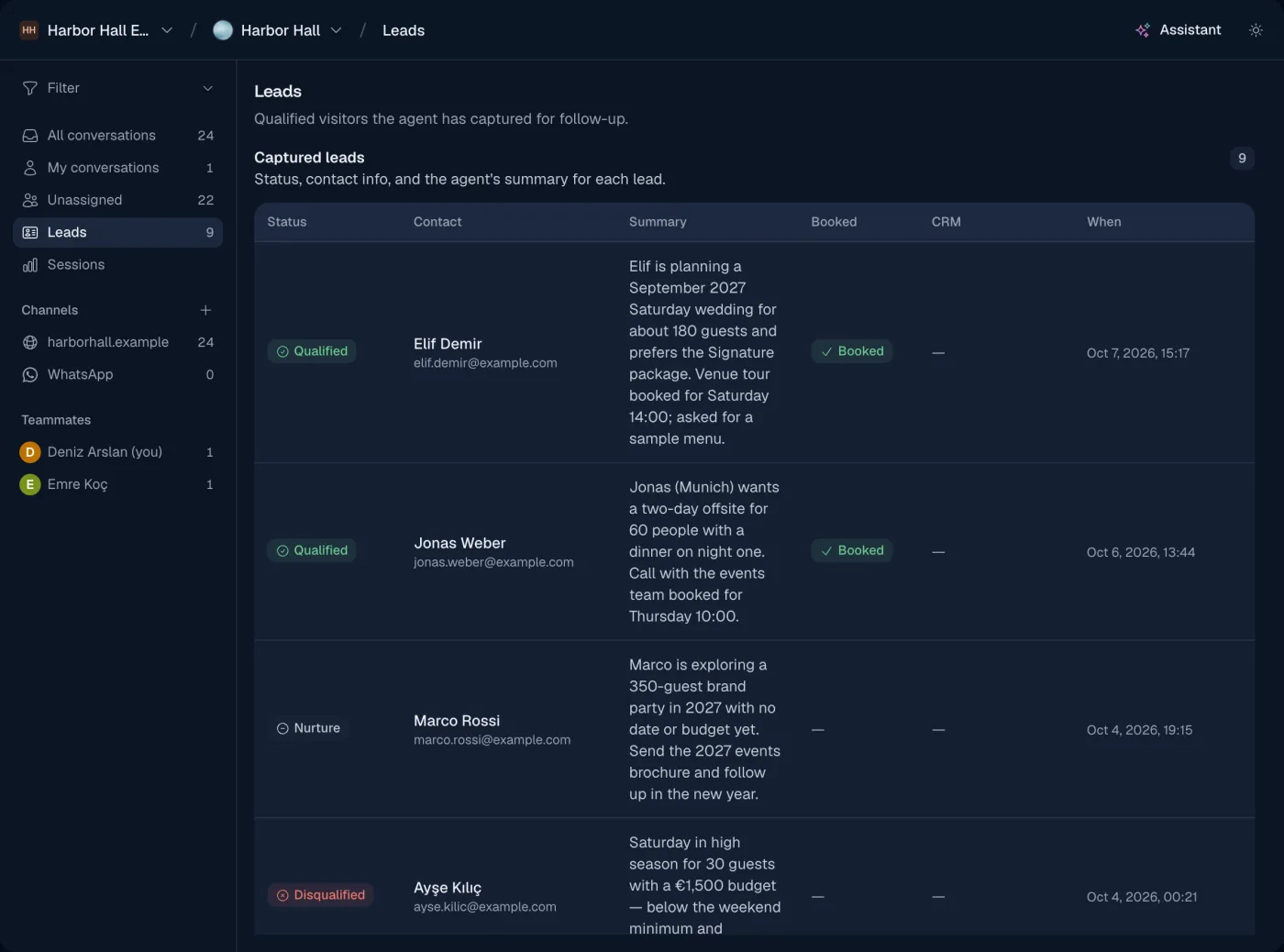Click Jonas Weber's name
The height and width of the screenshot is (952, 1284).
[x=459, y=543]
